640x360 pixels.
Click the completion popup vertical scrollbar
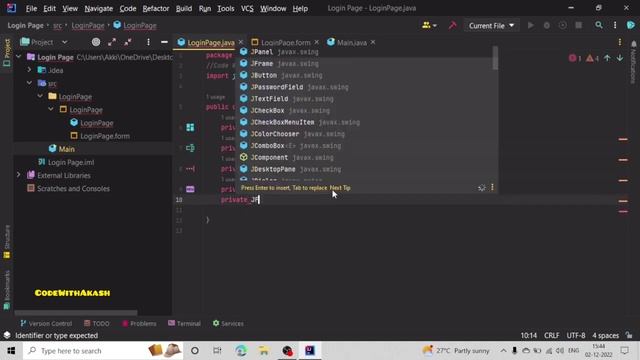pos(495,58)
